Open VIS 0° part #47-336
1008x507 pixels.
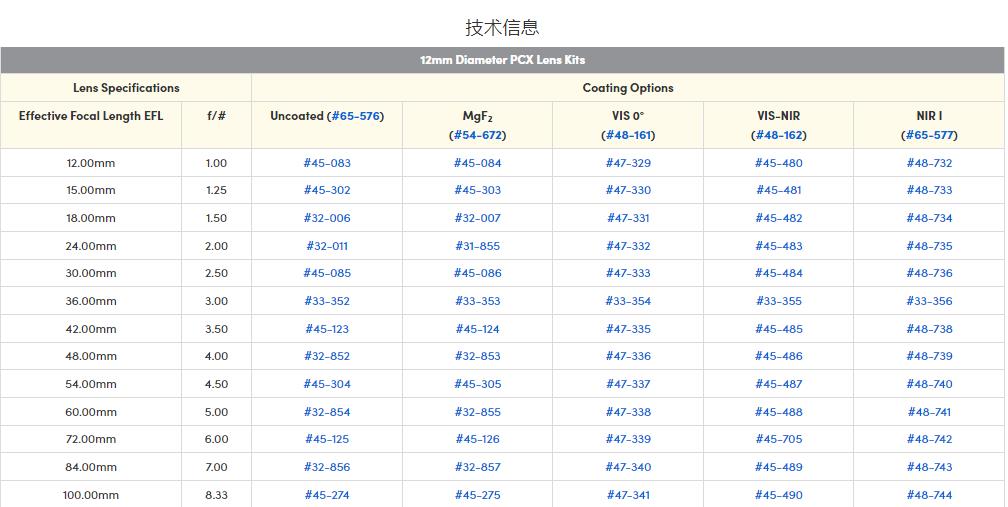tap(628, 356)
